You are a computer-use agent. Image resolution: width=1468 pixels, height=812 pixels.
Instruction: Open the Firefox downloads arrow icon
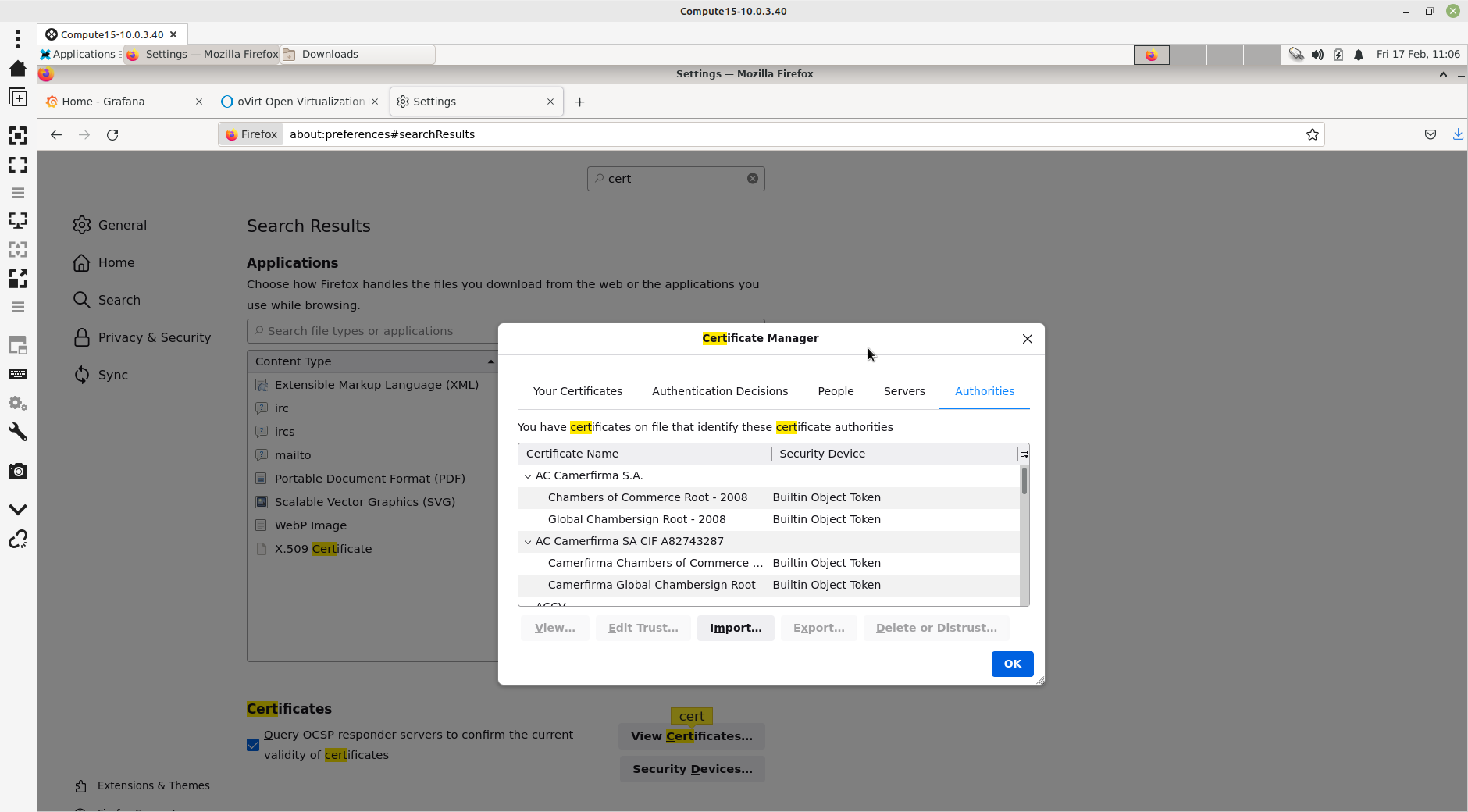(x=1457, y=134)
